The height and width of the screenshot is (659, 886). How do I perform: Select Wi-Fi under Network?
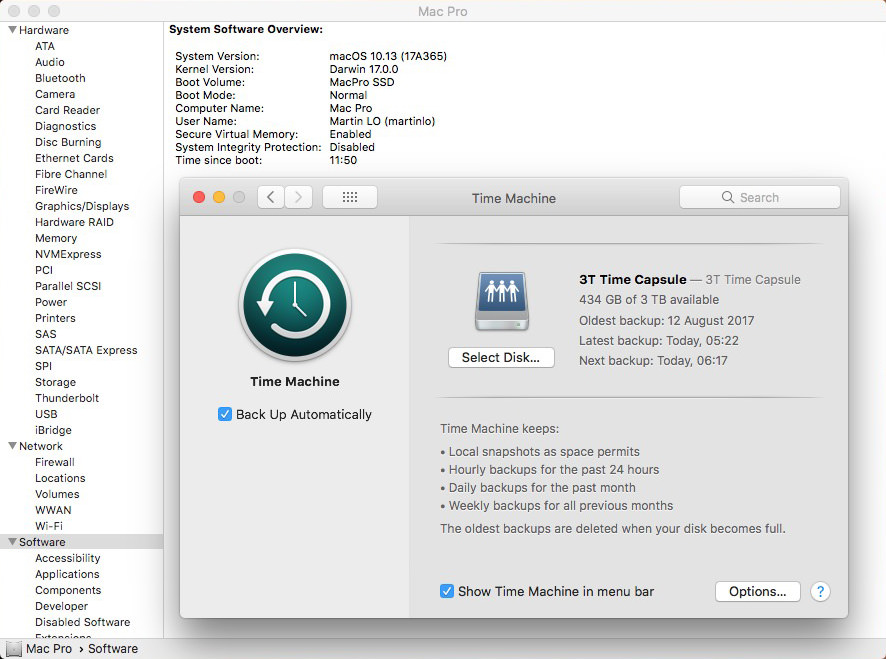49,526
